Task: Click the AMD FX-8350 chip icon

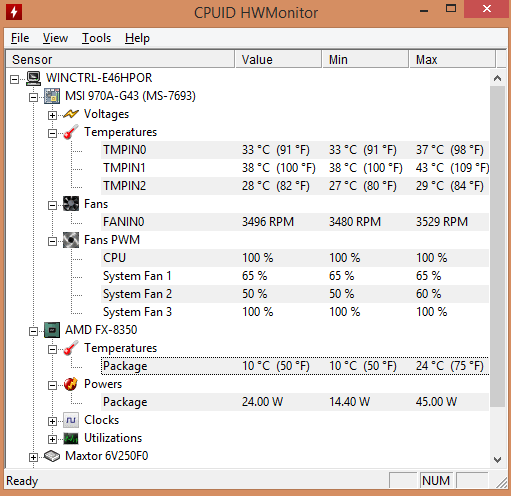Action: [x=52, y=330]
